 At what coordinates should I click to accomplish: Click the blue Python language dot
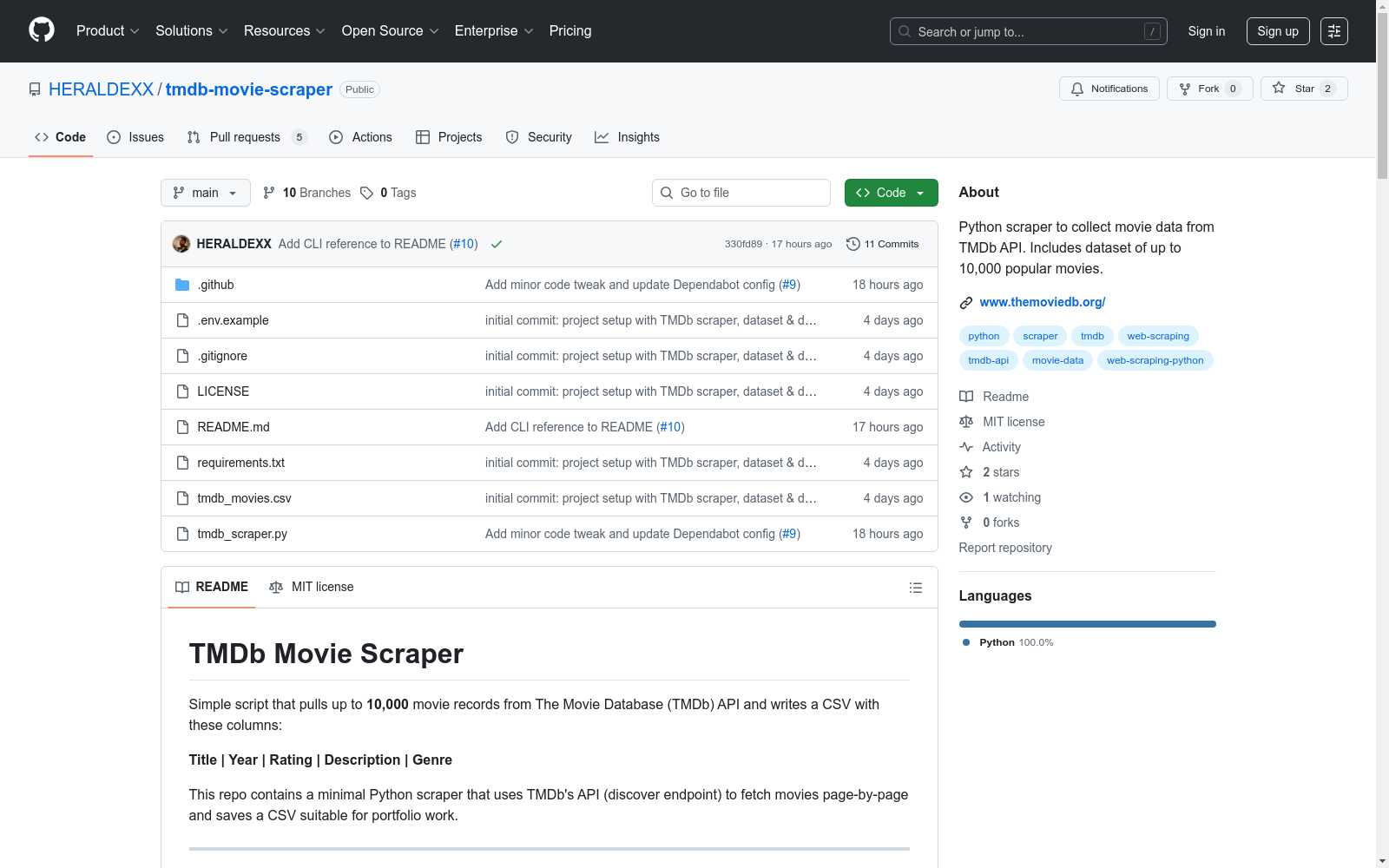(966, 642)
